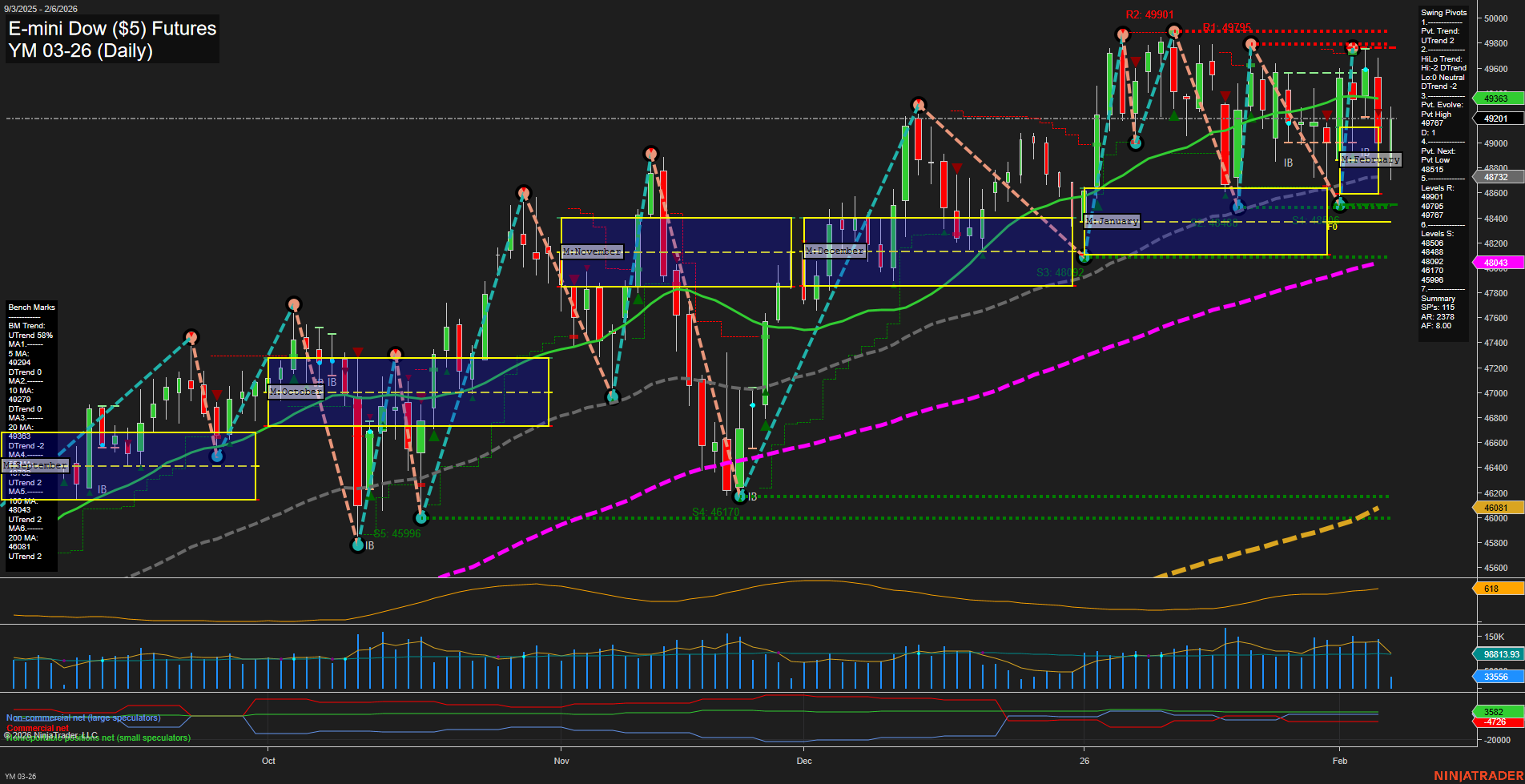The height and width of the screenshot is (784, 1525).
Task: Click the Non-commercial net (large speculators) legend text
Action: [x=84, y=718]
